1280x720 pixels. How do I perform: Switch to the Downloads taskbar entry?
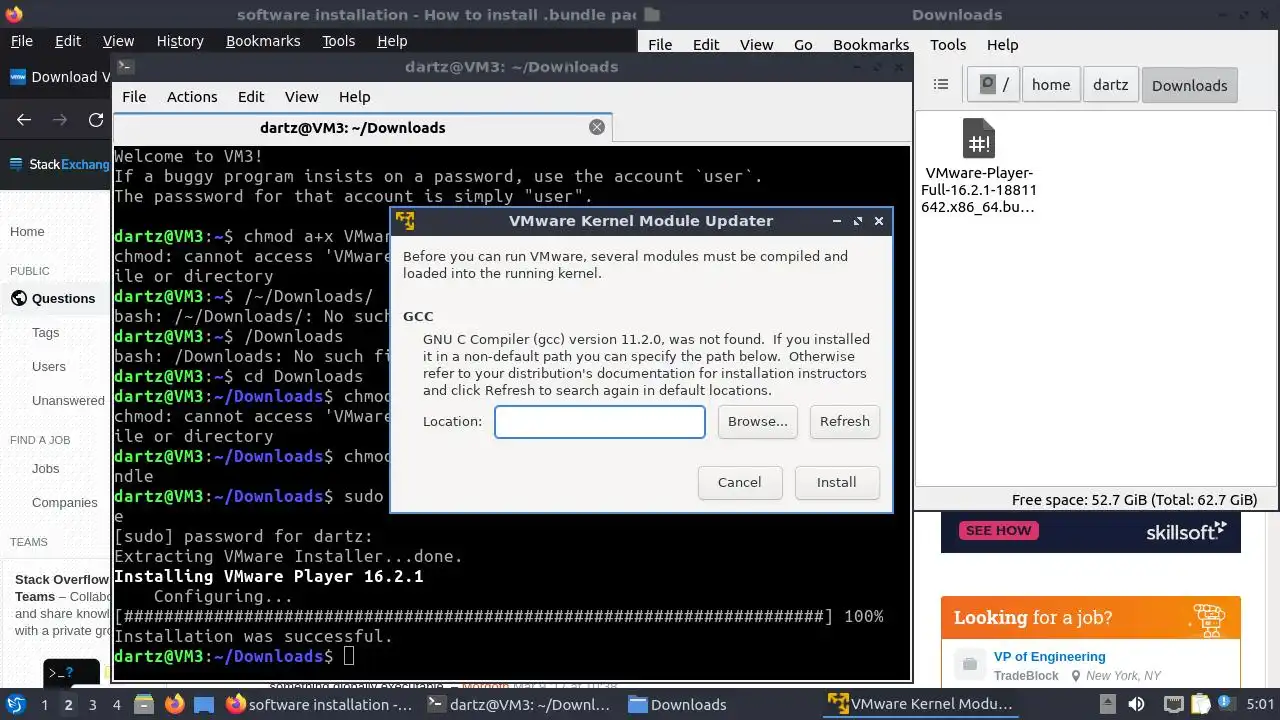678,704
